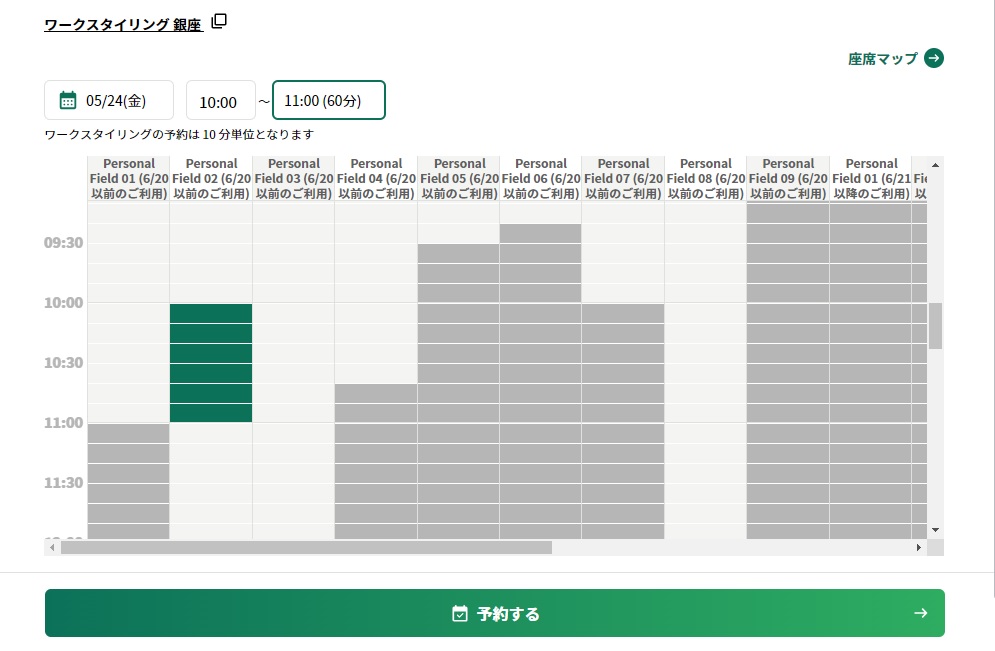Select the Personal Field 05 (6/20以前) column header
This screenshot has height=651, width=995.
point(459,179)
